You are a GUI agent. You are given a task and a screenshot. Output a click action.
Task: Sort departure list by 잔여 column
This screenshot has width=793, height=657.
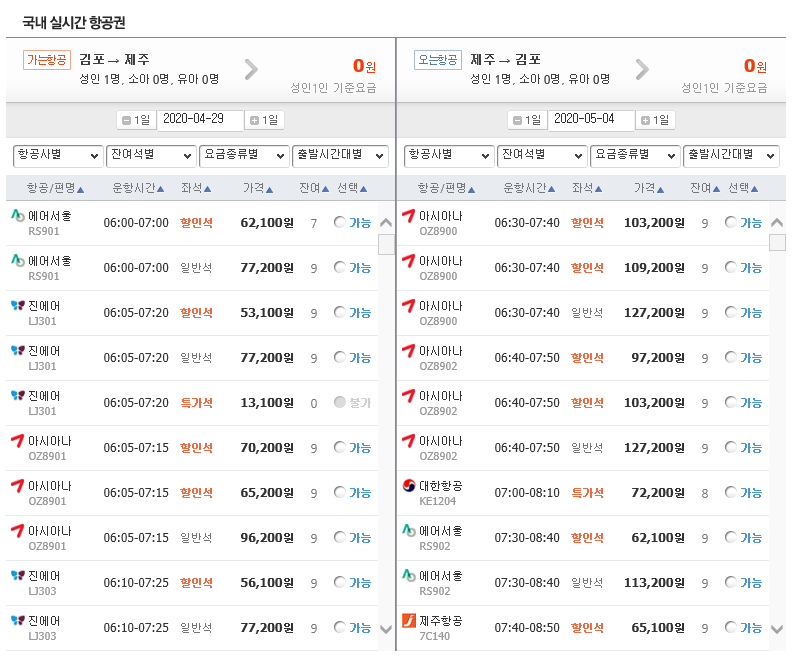point(314,188)
